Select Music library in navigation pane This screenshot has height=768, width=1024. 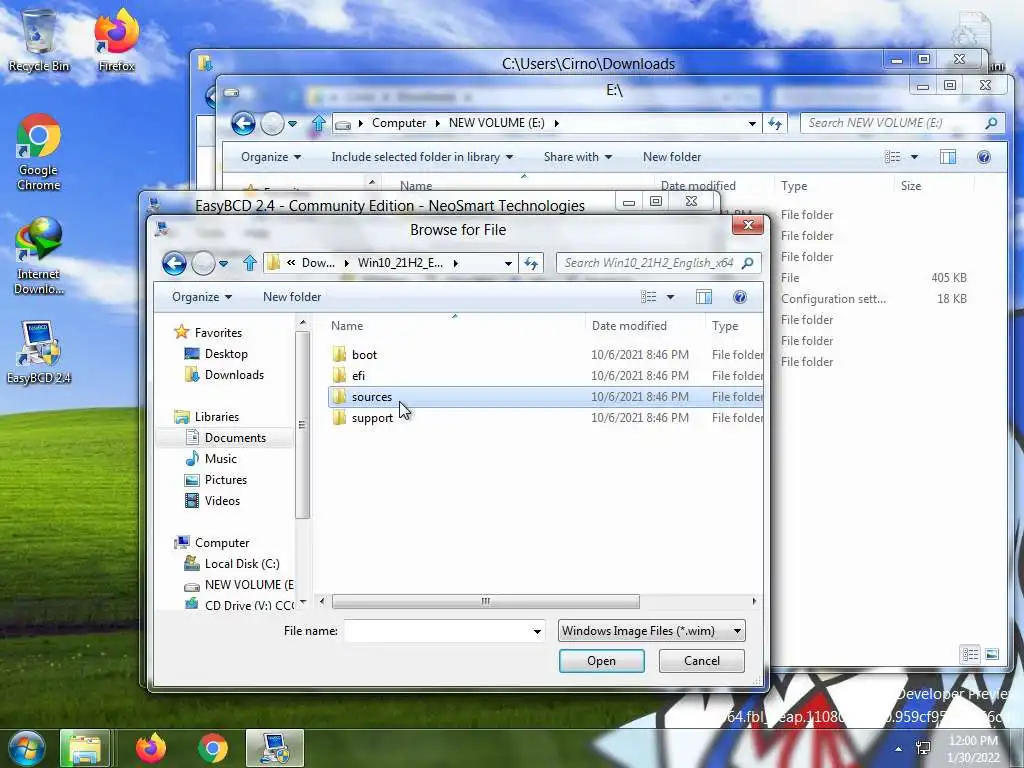[220, 458]
